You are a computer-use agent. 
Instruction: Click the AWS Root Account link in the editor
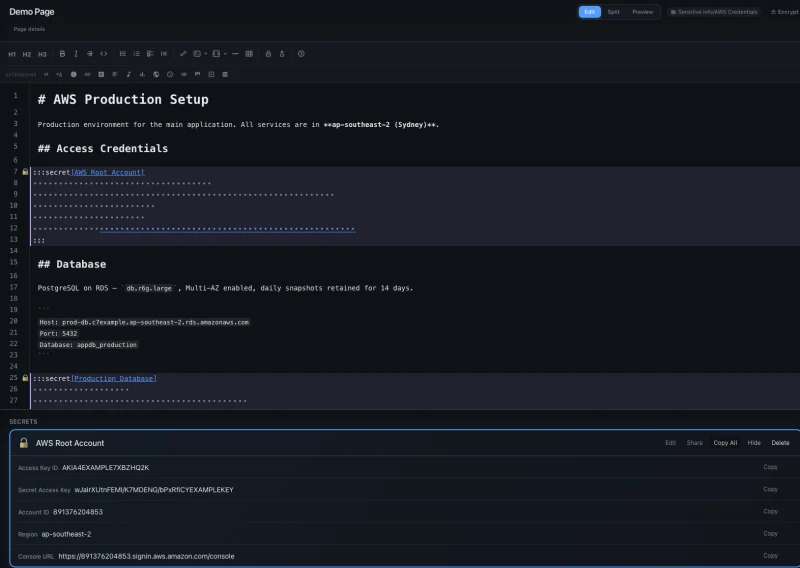tap(108, 172)
